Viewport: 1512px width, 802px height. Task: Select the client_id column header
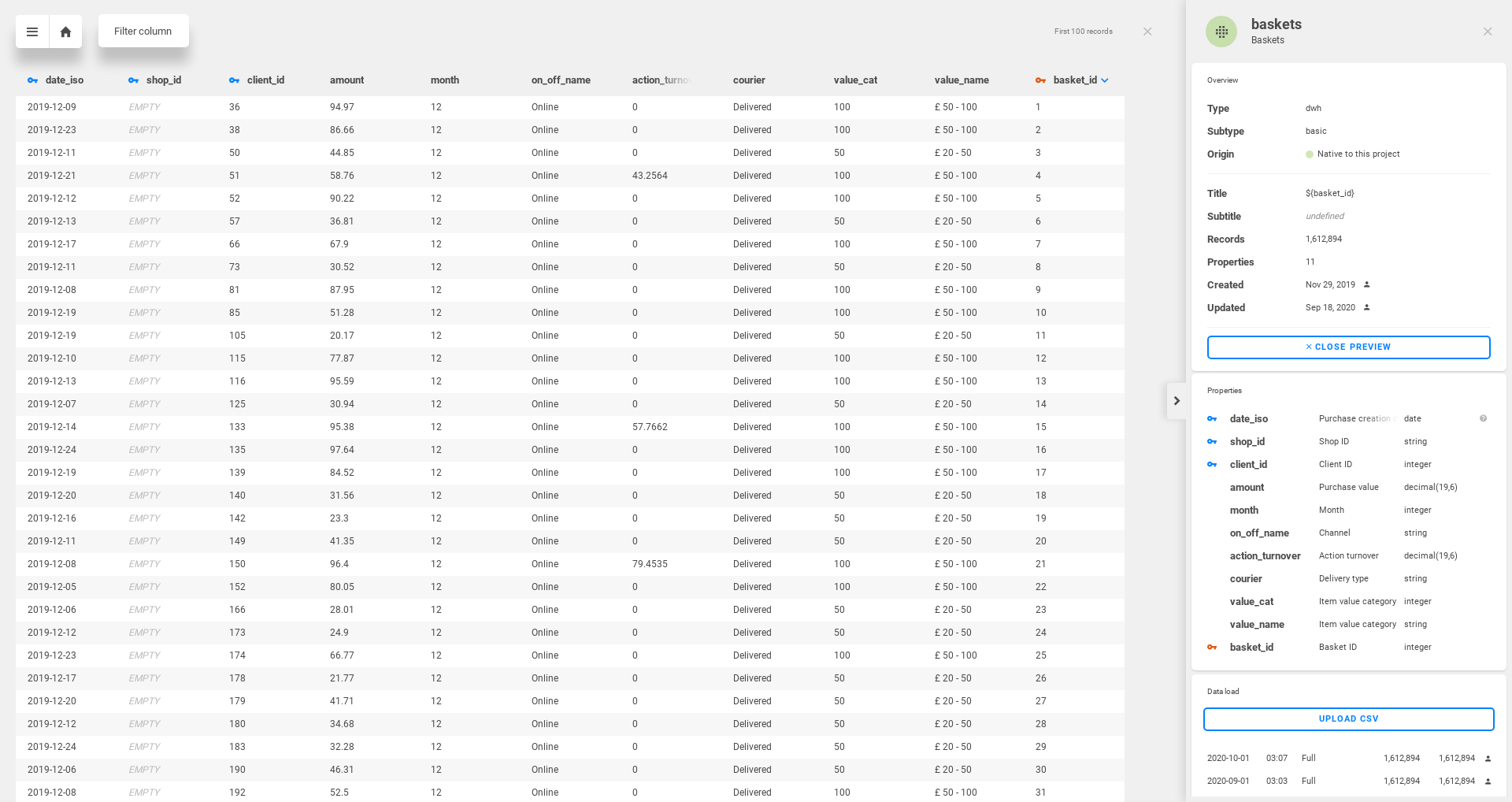[265, 80]
